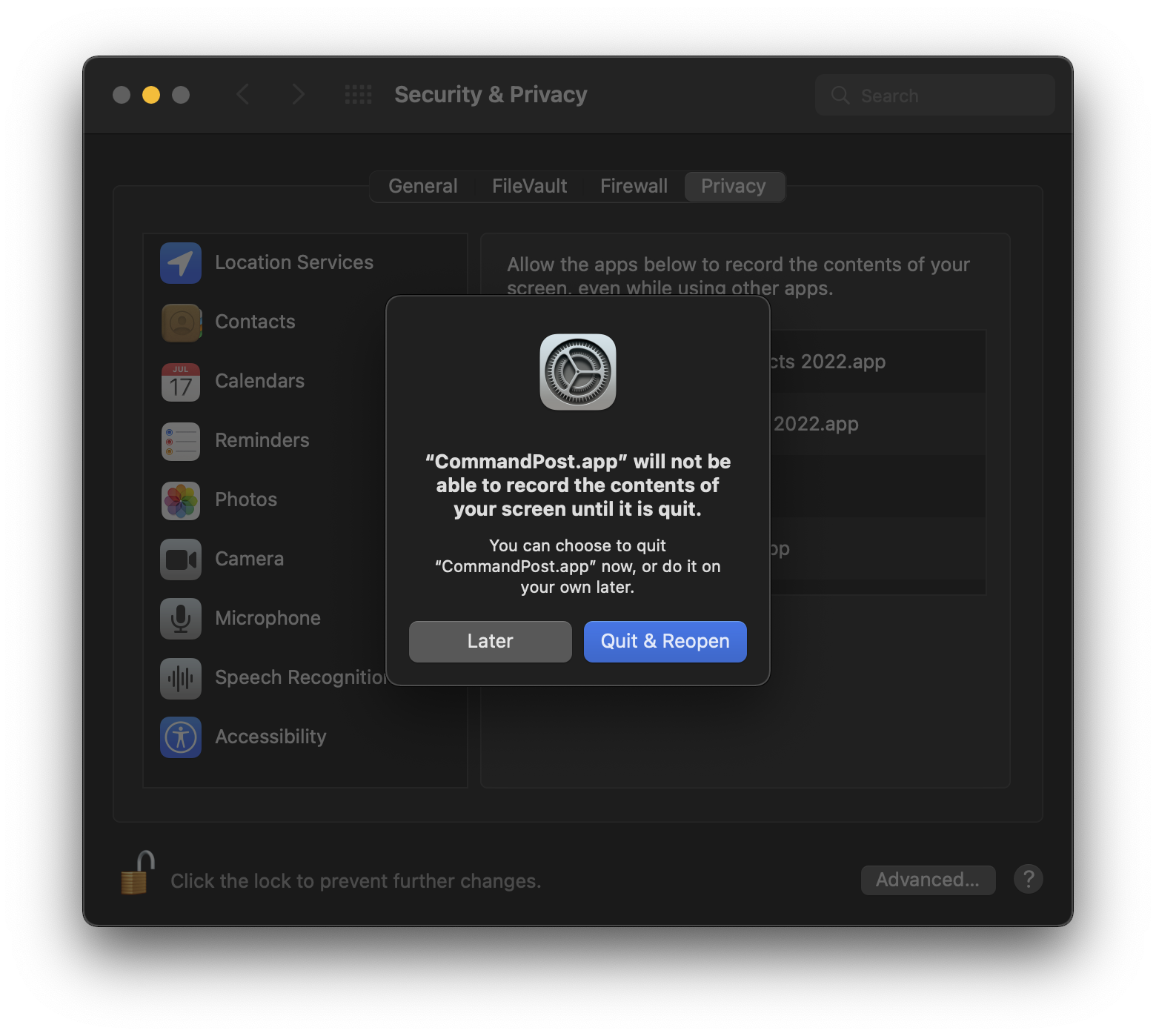Viewport: 1156px width, 1036px height.
Task: Open the Firewall tab
Action: click(634, 186)
